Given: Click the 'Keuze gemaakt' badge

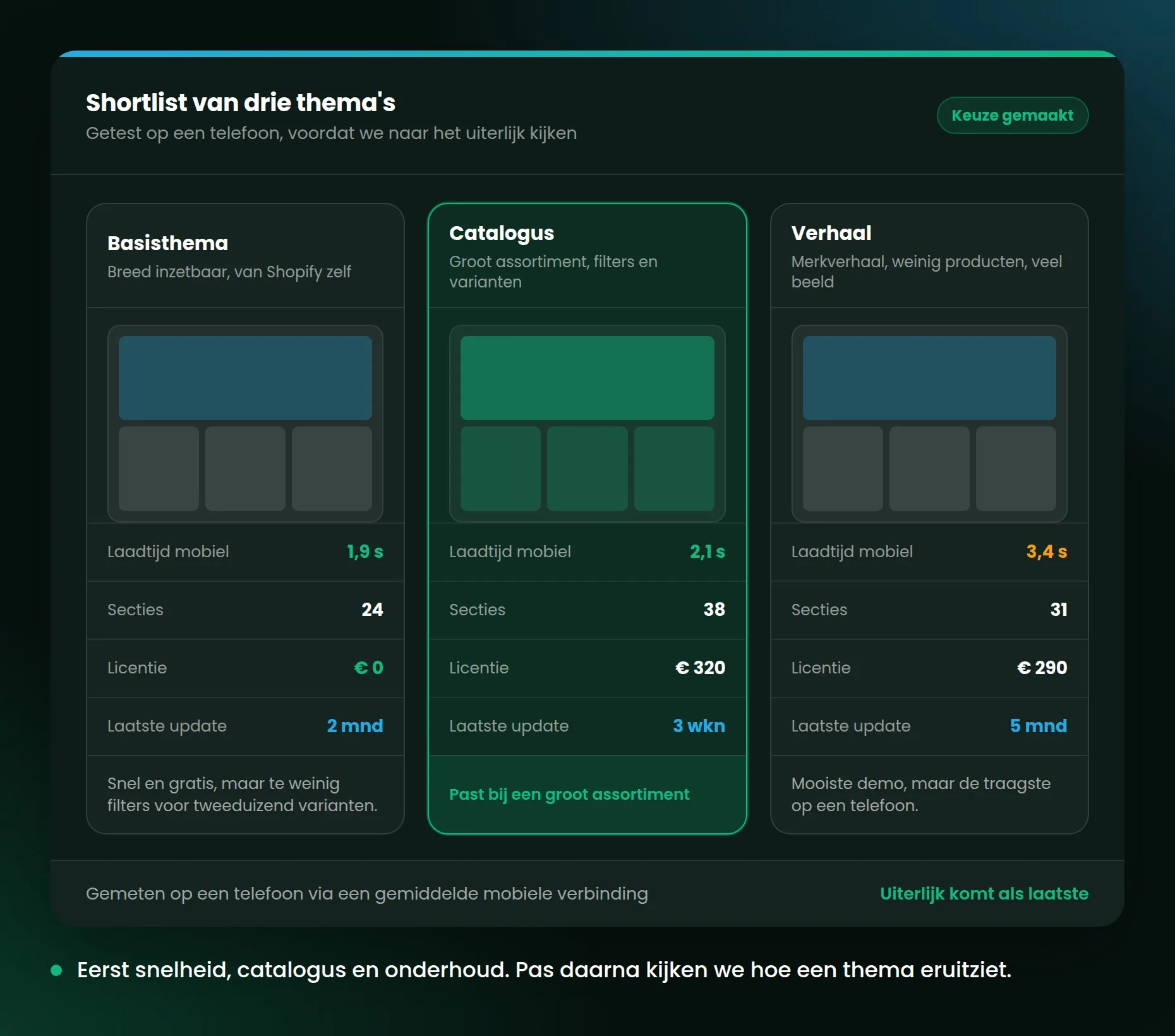Looking at the screenshot, I should tap(1012, 115).
